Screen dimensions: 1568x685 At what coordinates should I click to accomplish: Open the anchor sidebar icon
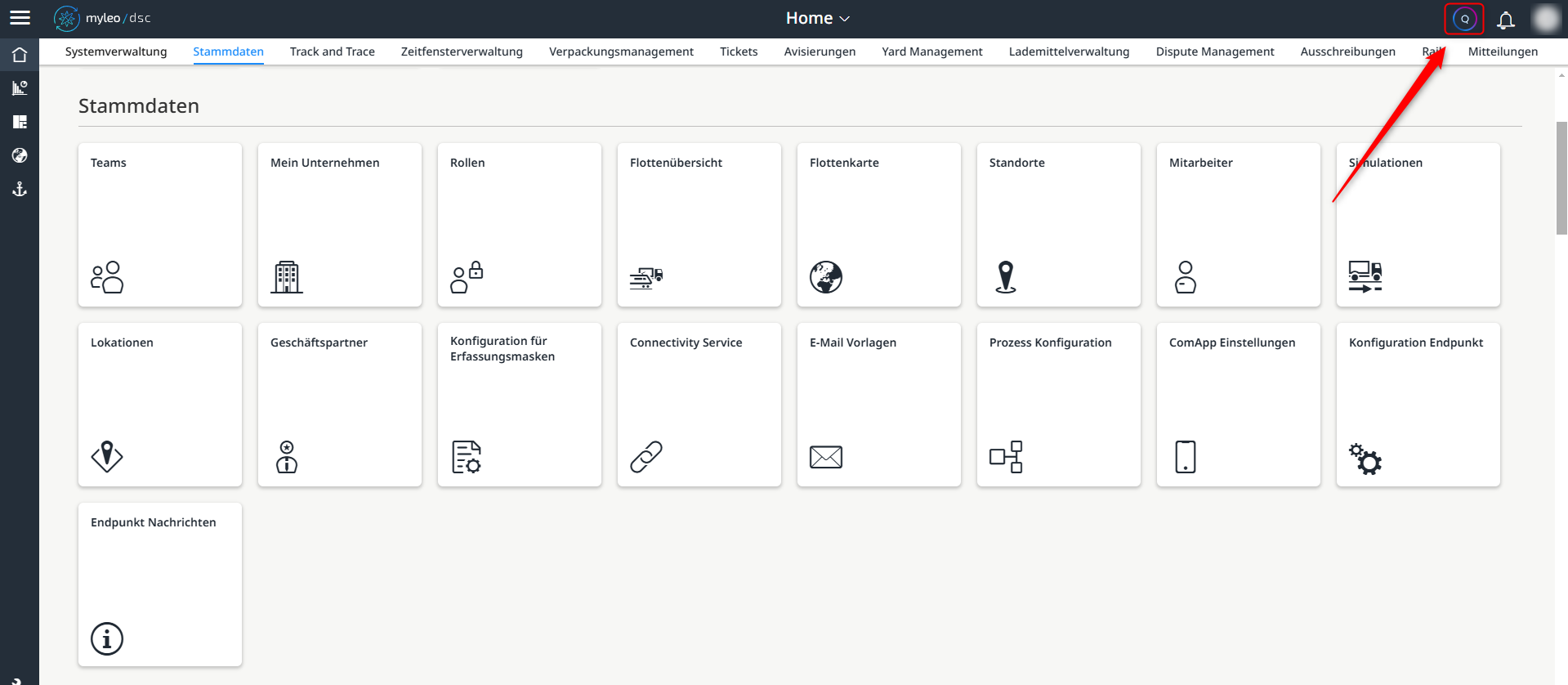20,189
